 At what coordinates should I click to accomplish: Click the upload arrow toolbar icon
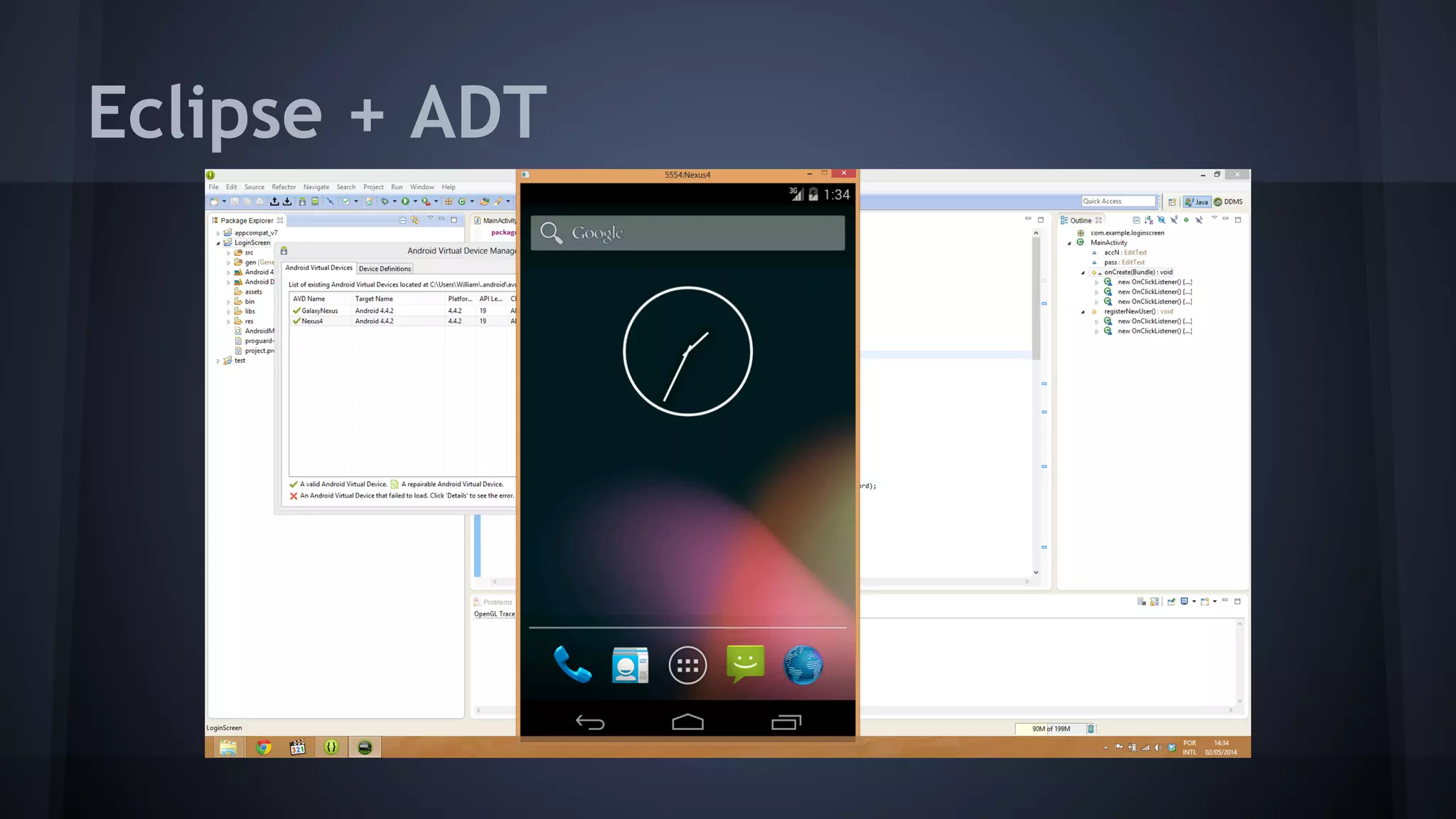274,202
